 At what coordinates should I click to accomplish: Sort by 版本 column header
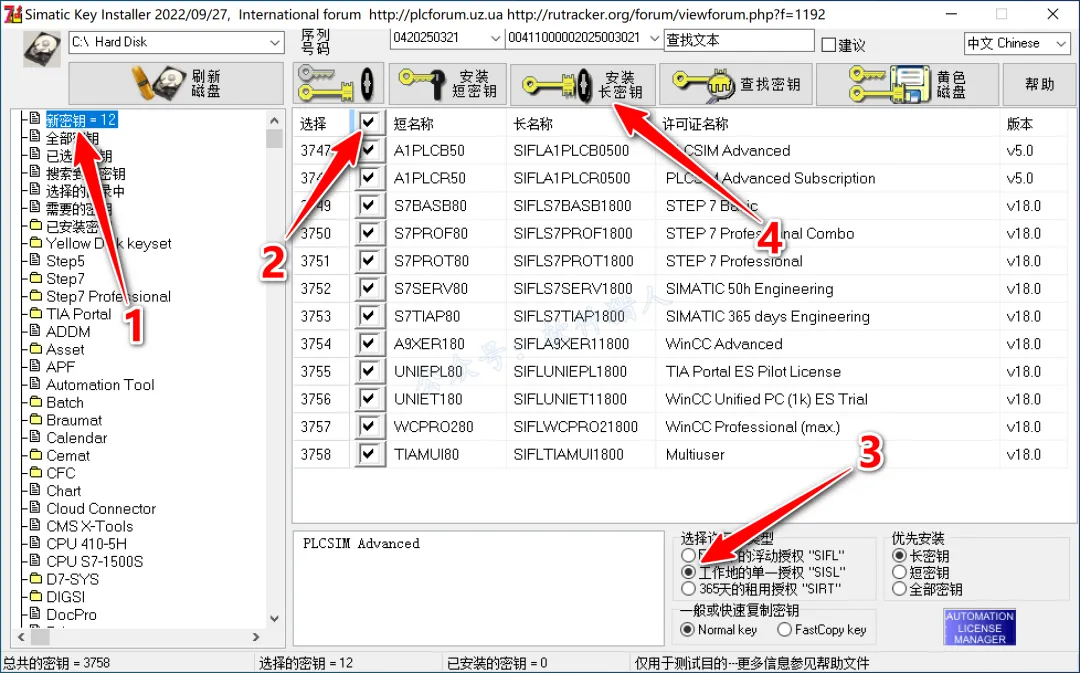point(1019,124)
